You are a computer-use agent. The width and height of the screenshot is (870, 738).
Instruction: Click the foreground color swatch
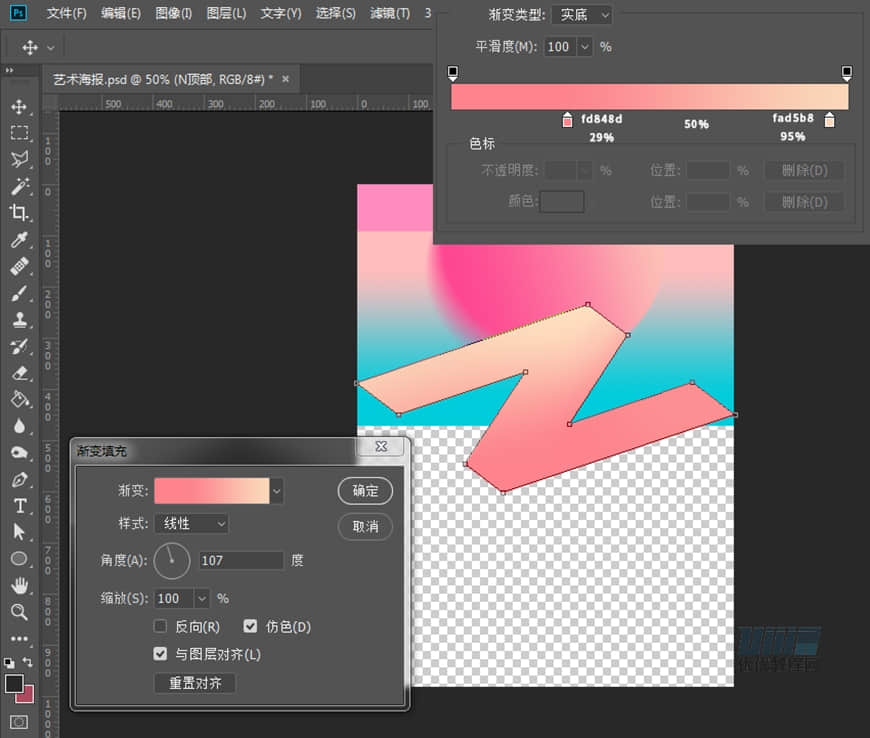coord(13,683)
